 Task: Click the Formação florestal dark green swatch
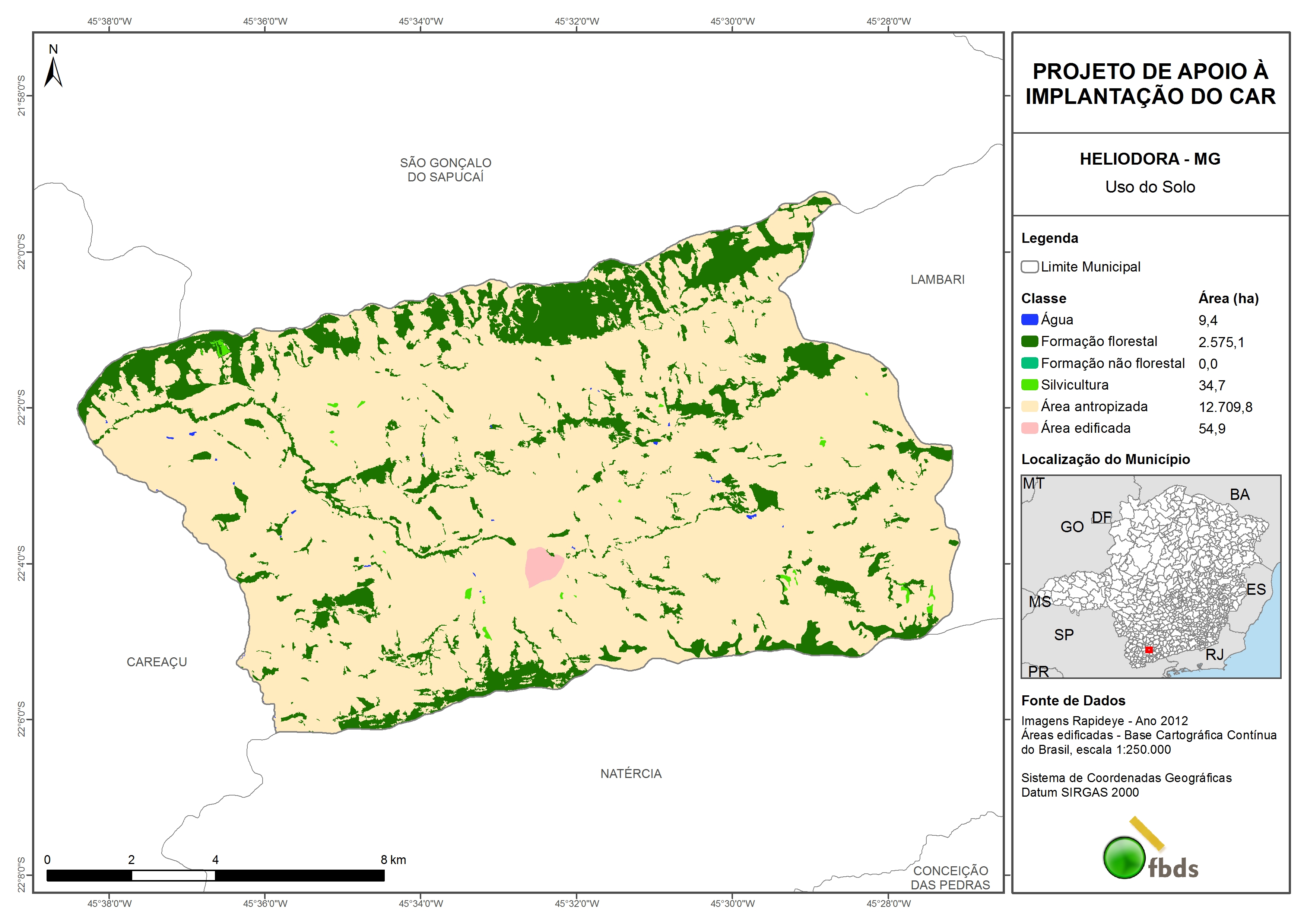pos(1029,342)
